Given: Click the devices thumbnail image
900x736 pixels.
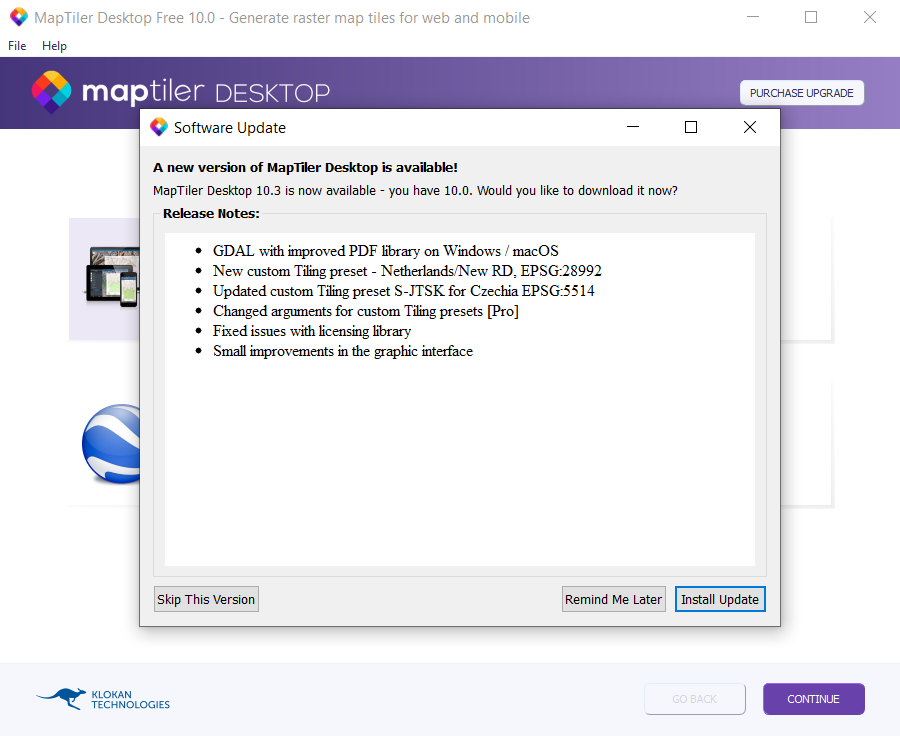Looking at the screenshot, I should coord(110,275).
